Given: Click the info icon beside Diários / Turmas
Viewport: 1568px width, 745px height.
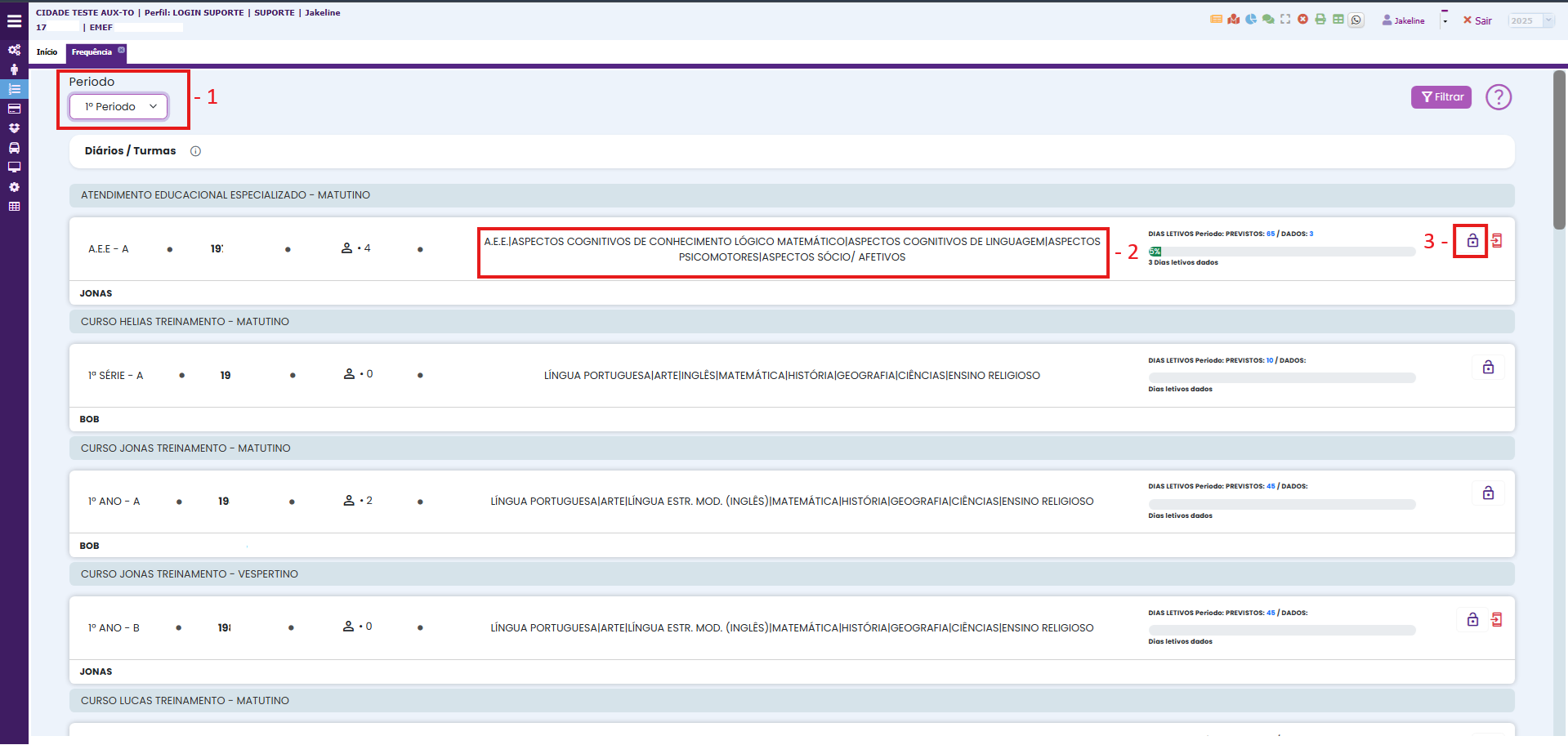Looking at the screenshot, I should coord(195,151).
